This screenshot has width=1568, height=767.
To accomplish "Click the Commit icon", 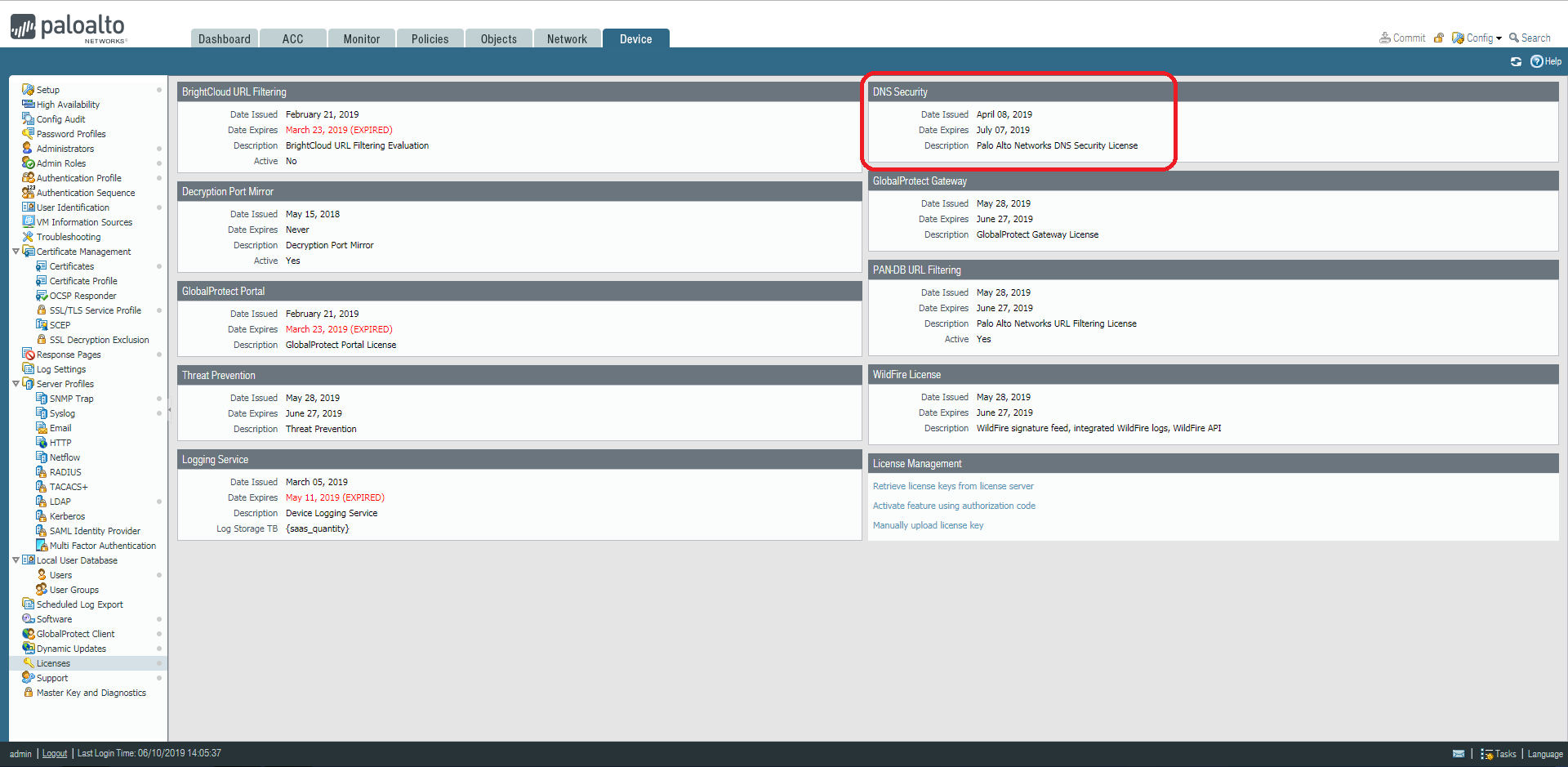I will tap(1385, 38).
